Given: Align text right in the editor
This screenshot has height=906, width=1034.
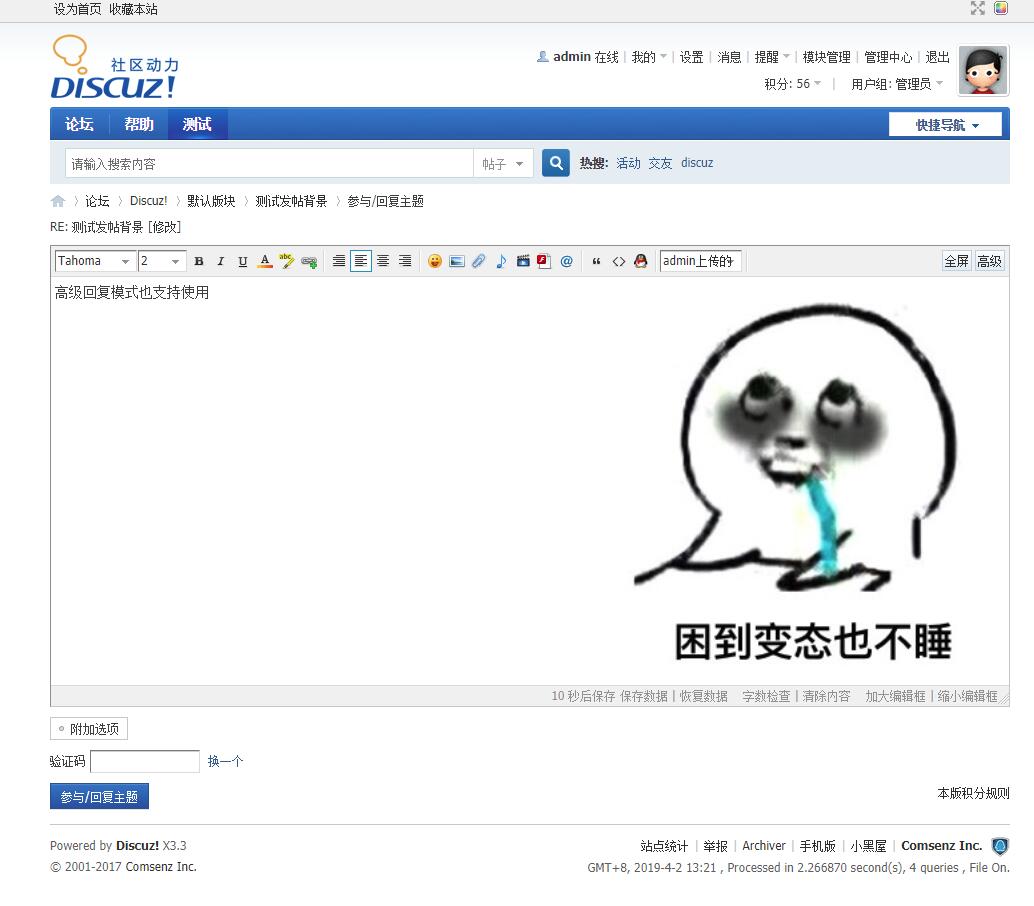Looking at the screenshot, I should click(405, 261).
